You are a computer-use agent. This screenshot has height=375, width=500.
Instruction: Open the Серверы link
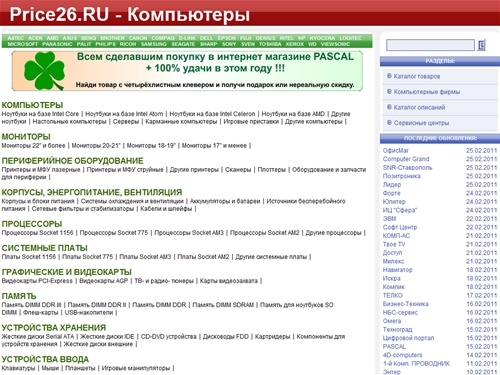pos(126,122)
